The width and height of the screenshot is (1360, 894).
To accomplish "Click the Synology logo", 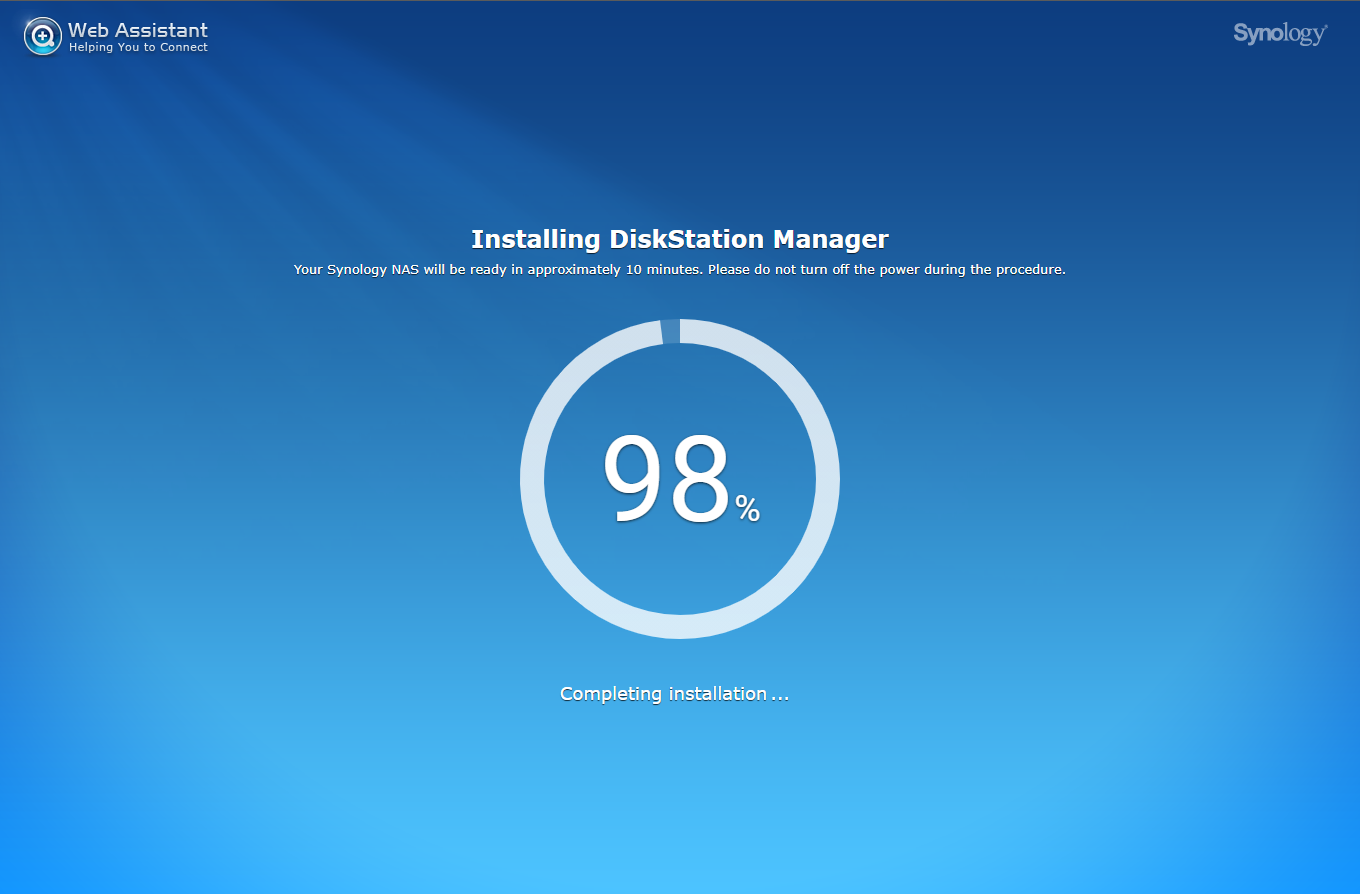I will tap(1280, 34).
